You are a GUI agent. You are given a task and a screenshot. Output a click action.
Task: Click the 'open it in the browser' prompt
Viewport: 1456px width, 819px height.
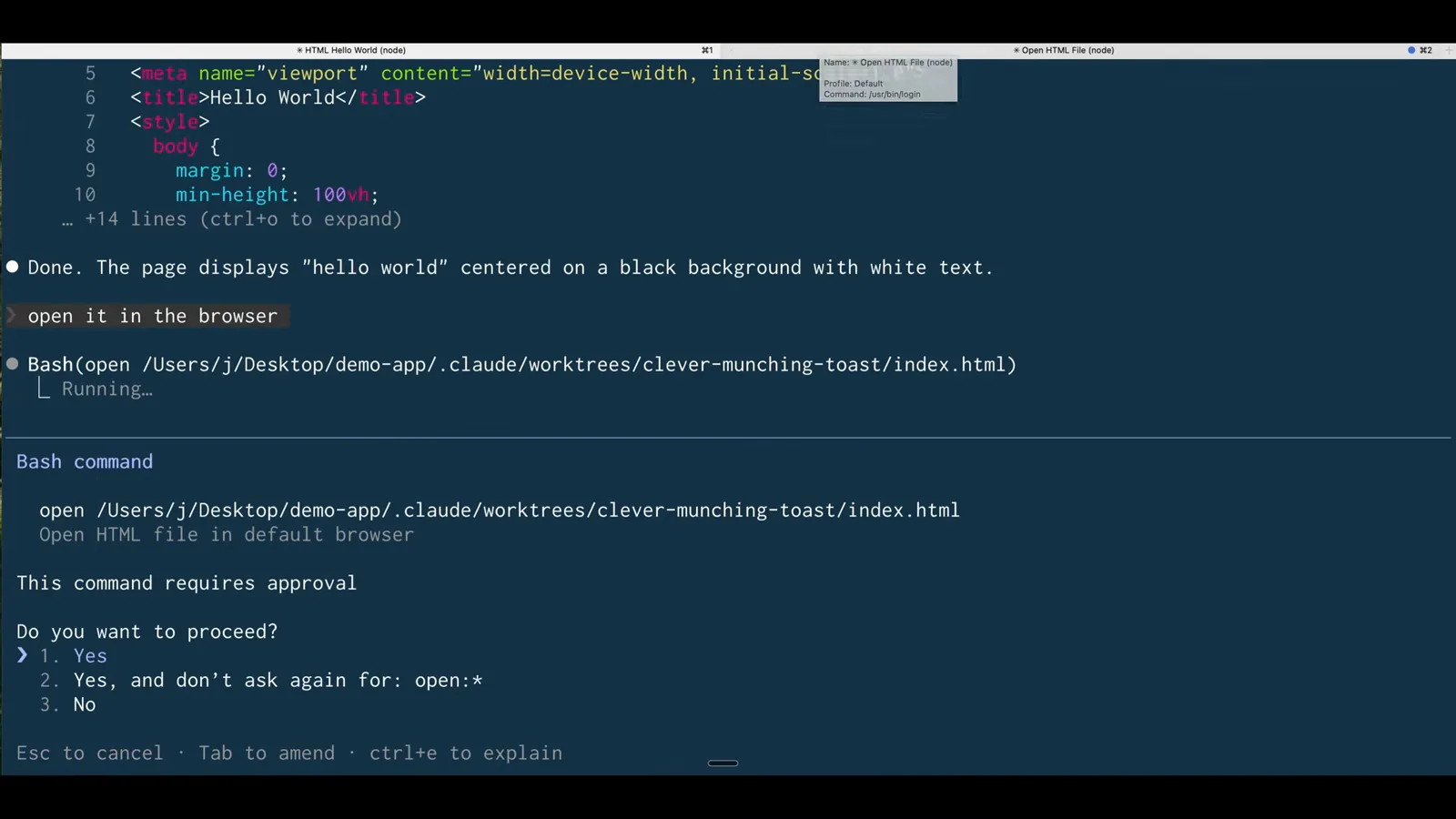[153, 316]
